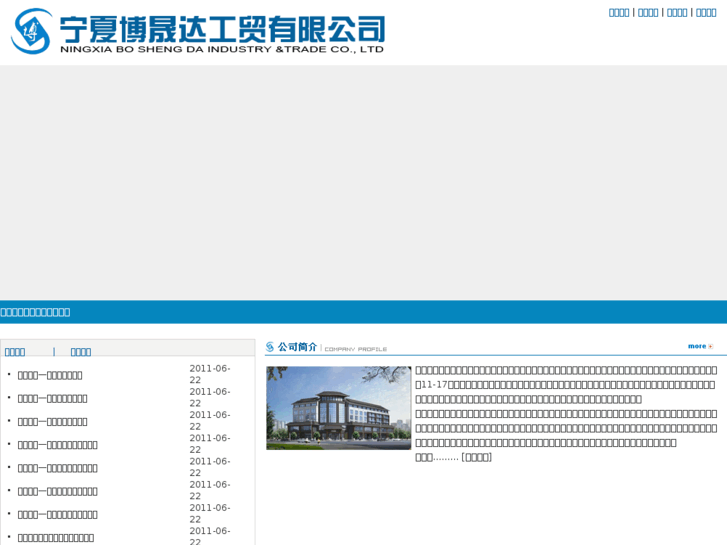Image resolution: width=727 pixels, height=545 pixels.
Task: Open the seventh news item in the list
Action: pyautogui.click(x=57, y=514)
